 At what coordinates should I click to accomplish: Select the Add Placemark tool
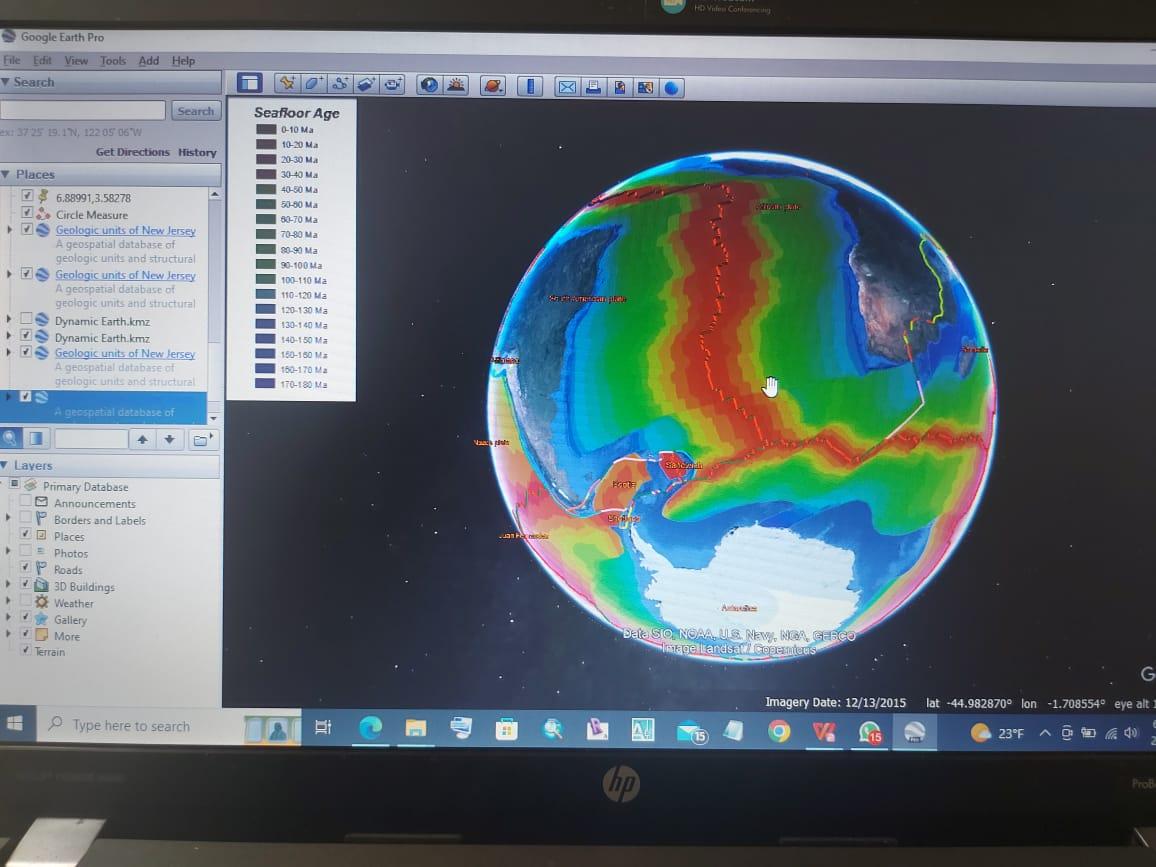pyautogui.click(x=287, y=84)
